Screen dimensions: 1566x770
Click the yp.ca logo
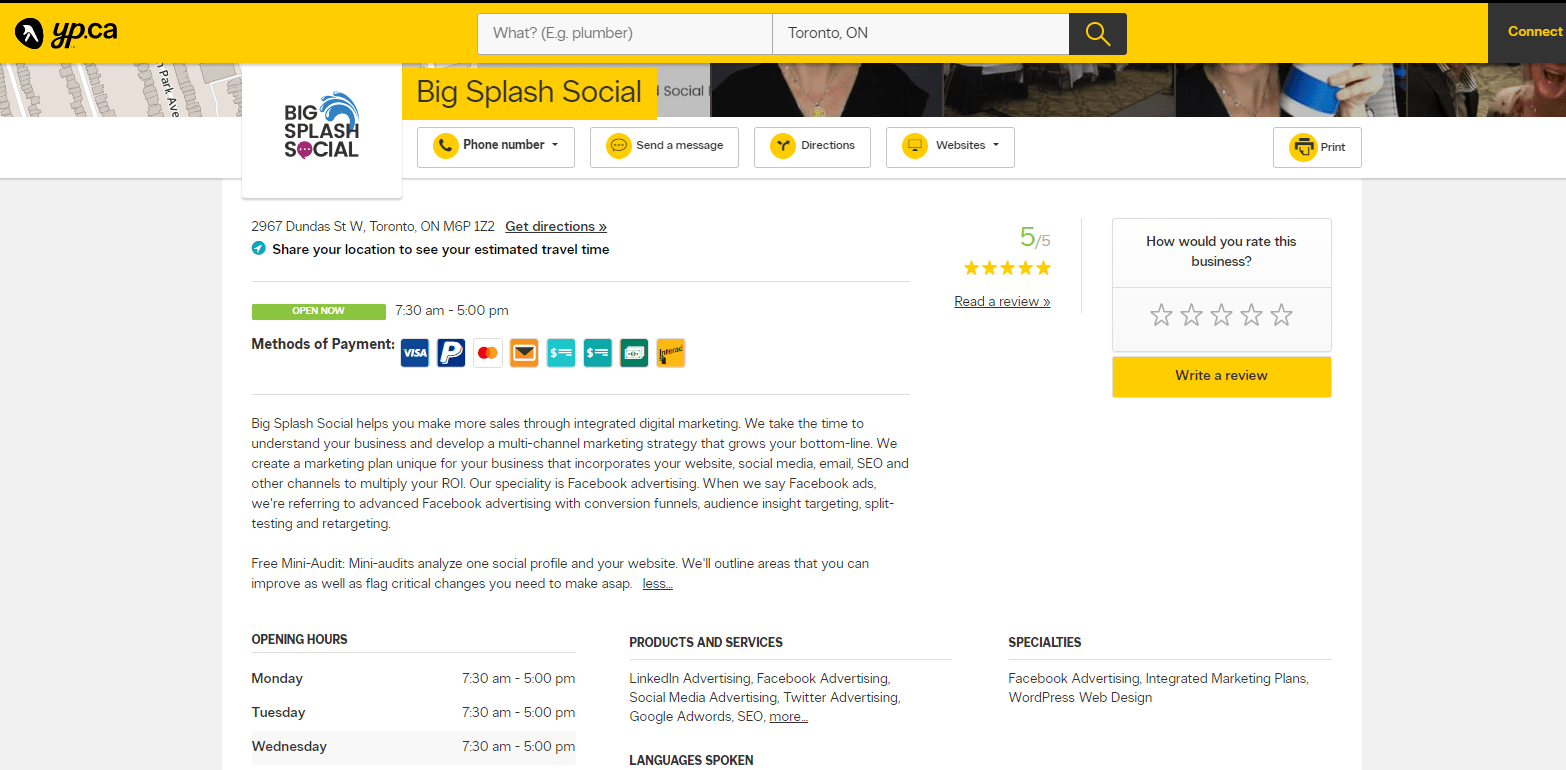66,32
